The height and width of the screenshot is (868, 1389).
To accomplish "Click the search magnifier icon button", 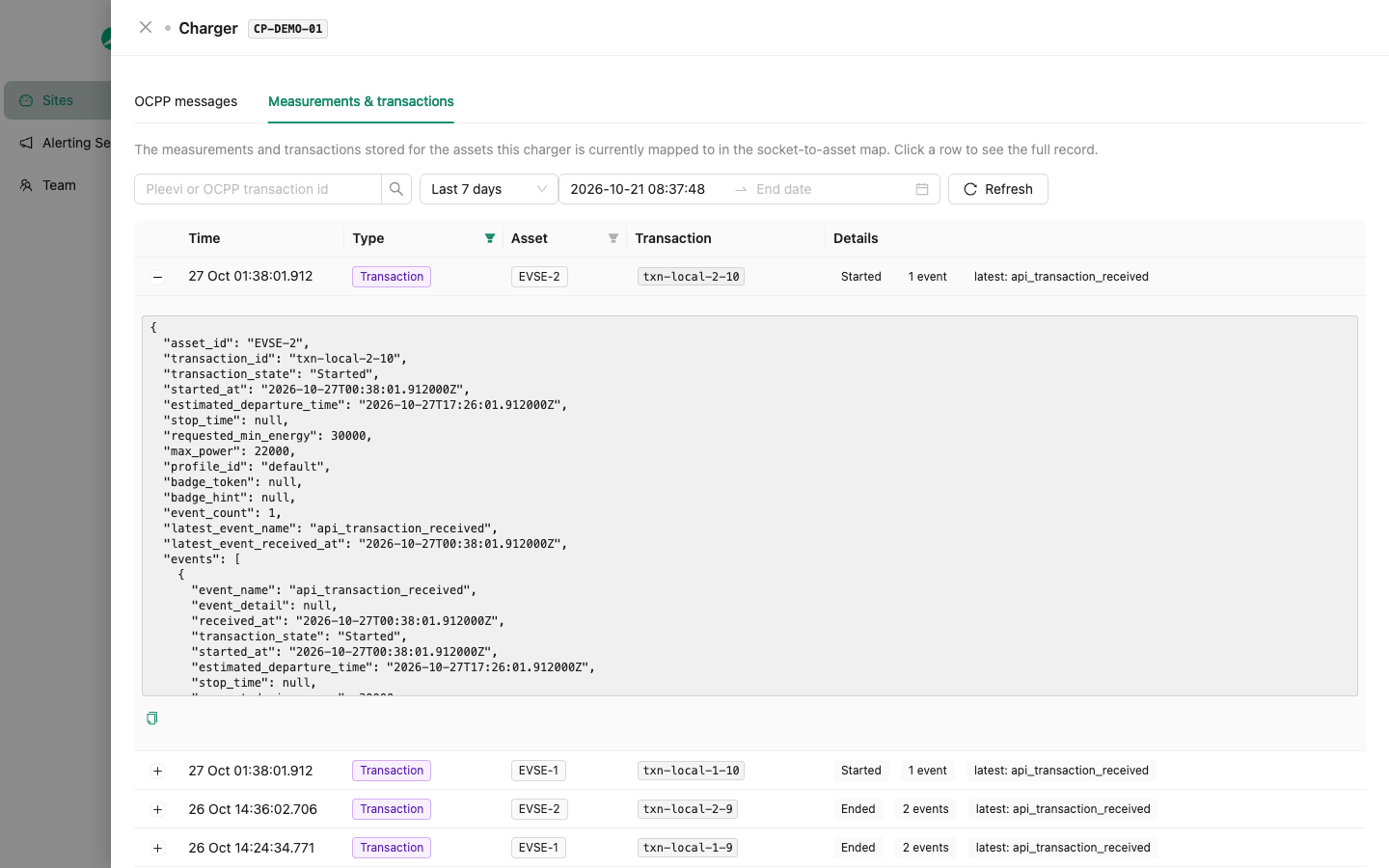I will [396, 189].
